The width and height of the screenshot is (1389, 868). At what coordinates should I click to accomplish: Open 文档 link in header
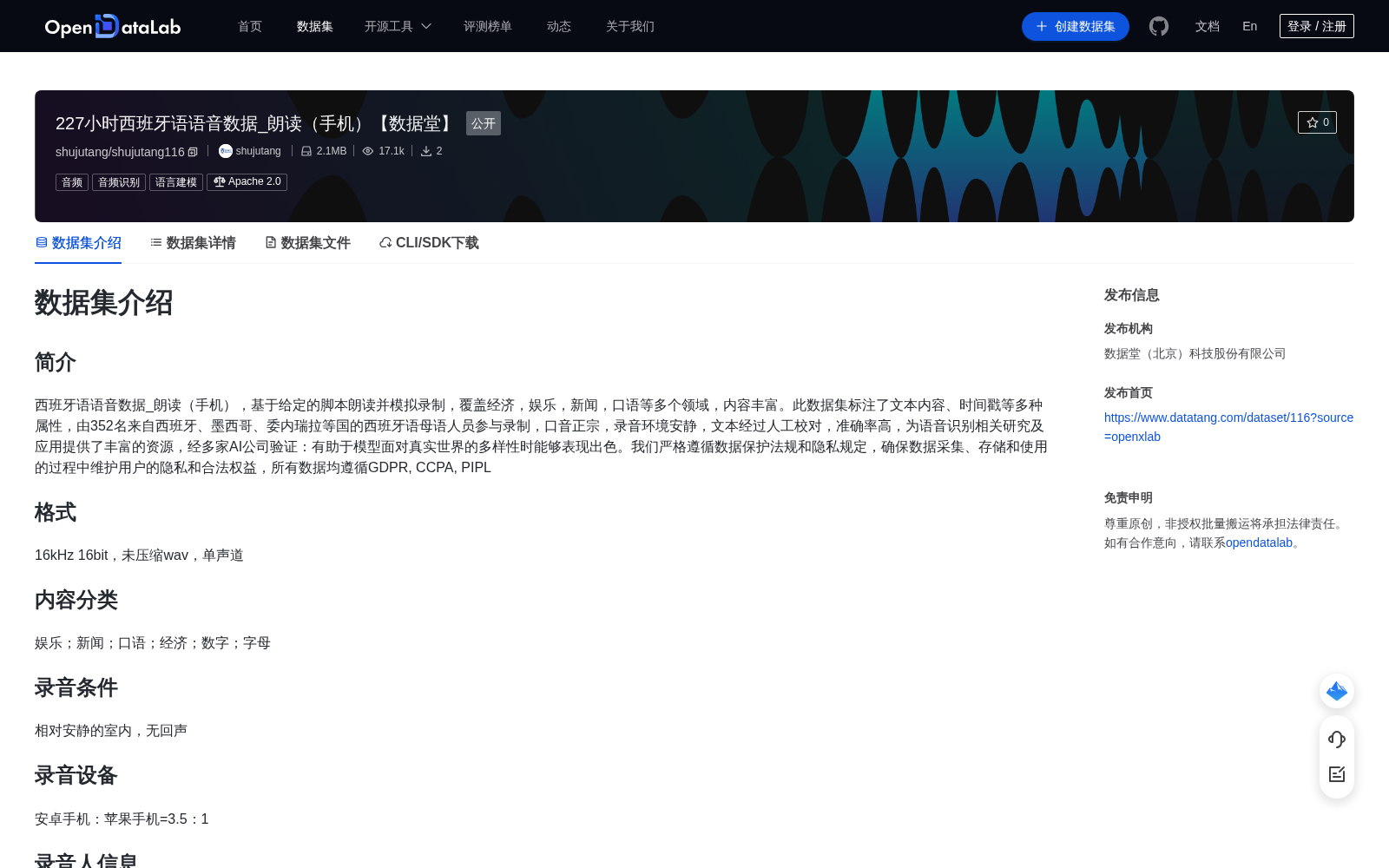pyautogui.click(x=1208, y=27)
